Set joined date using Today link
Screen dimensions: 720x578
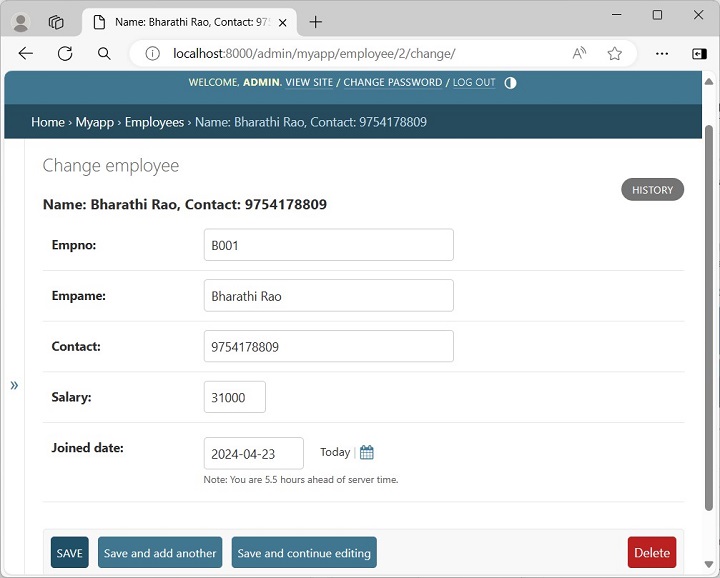335,452
